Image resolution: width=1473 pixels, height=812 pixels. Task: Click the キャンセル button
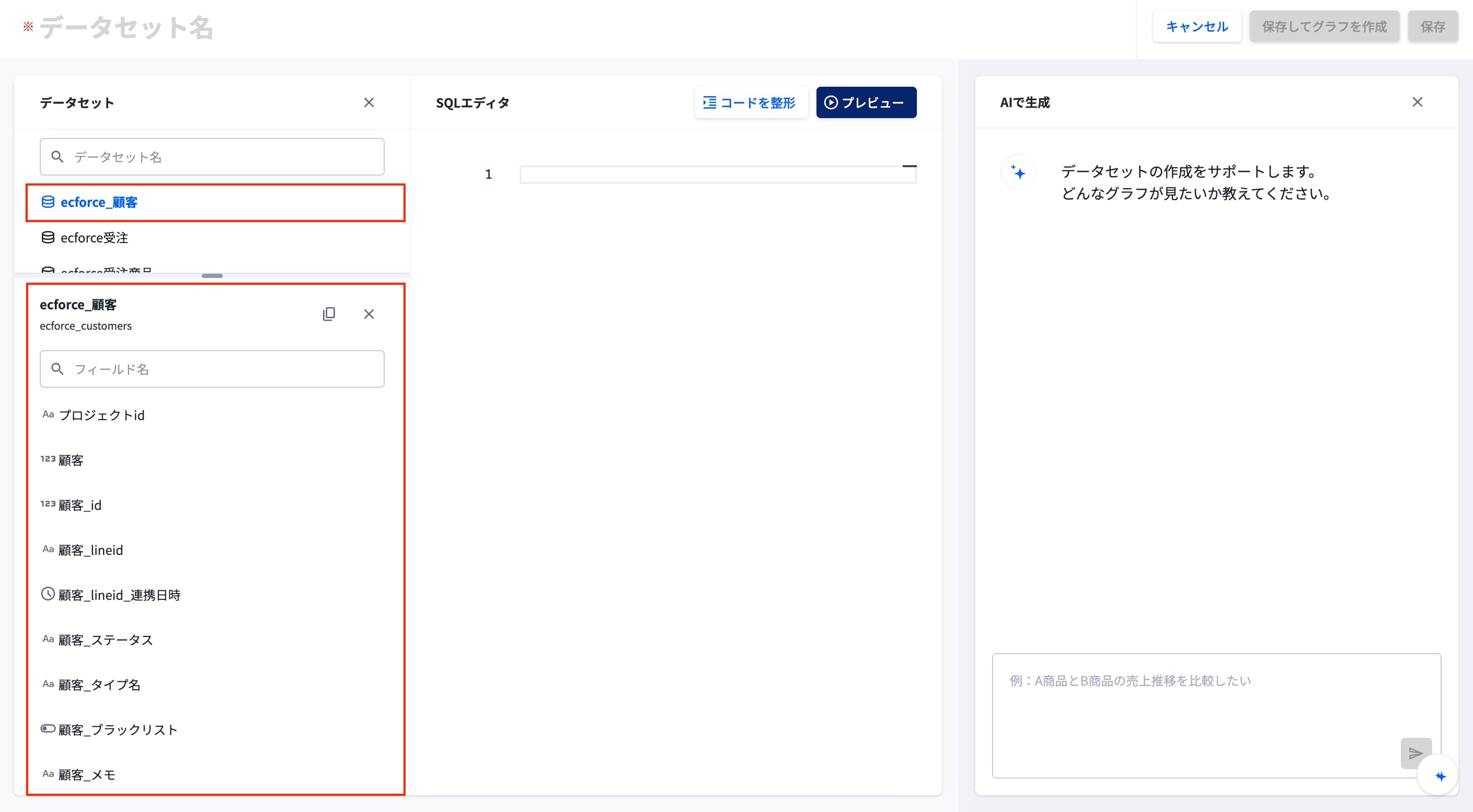[x=1197, y=26]
